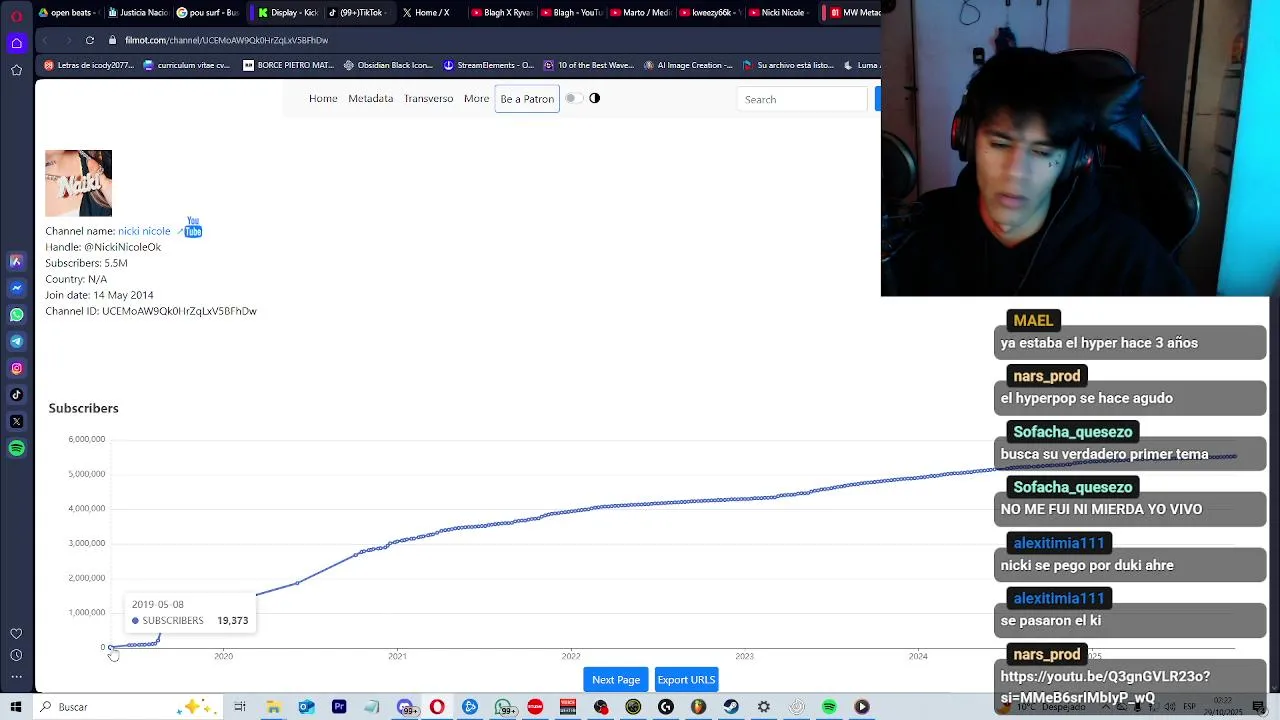Viewport: 1280px width, 720px height.
Task: Click the Nicki channel avatar thumbnail
Action: tap(78, 183)
